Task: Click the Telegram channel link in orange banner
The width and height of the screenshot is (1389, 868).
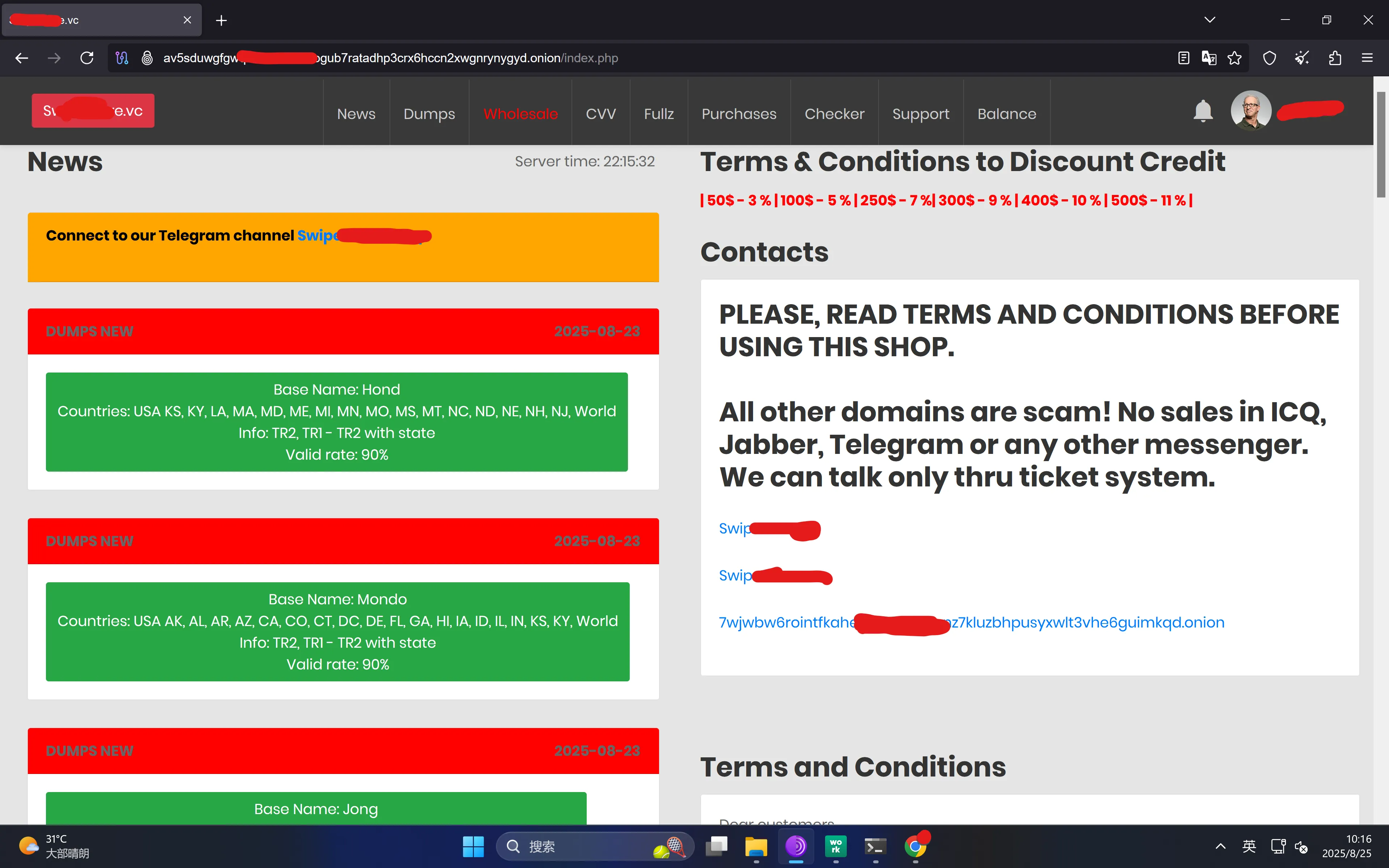Action: coord(364,235)
